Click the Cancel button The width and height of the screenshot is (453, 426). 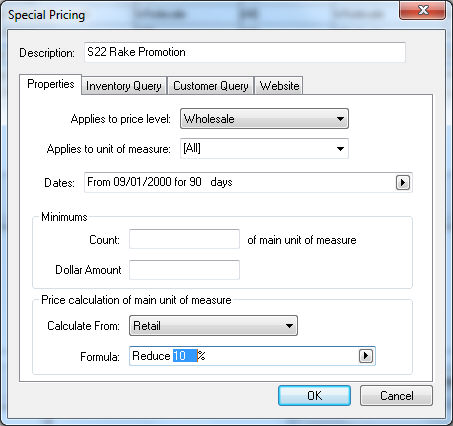point(396,396)
